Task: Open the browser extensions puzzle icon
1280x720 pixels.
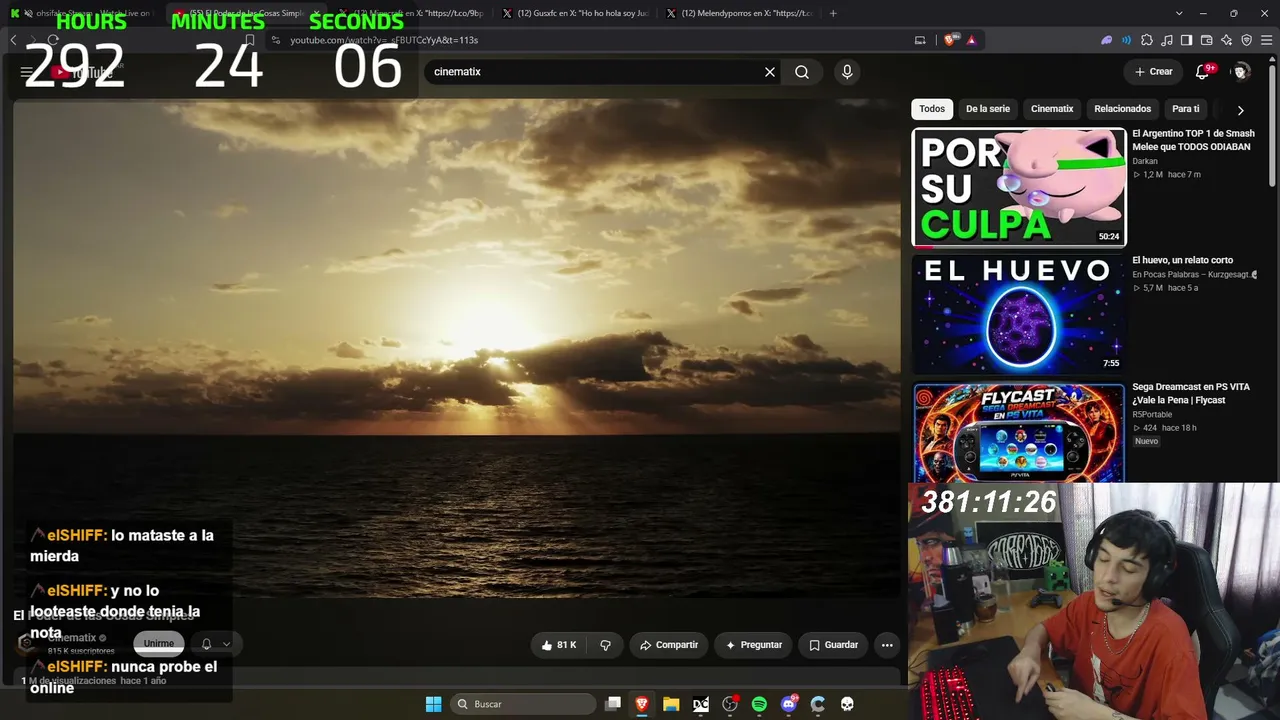Action: coord(1147,40)
